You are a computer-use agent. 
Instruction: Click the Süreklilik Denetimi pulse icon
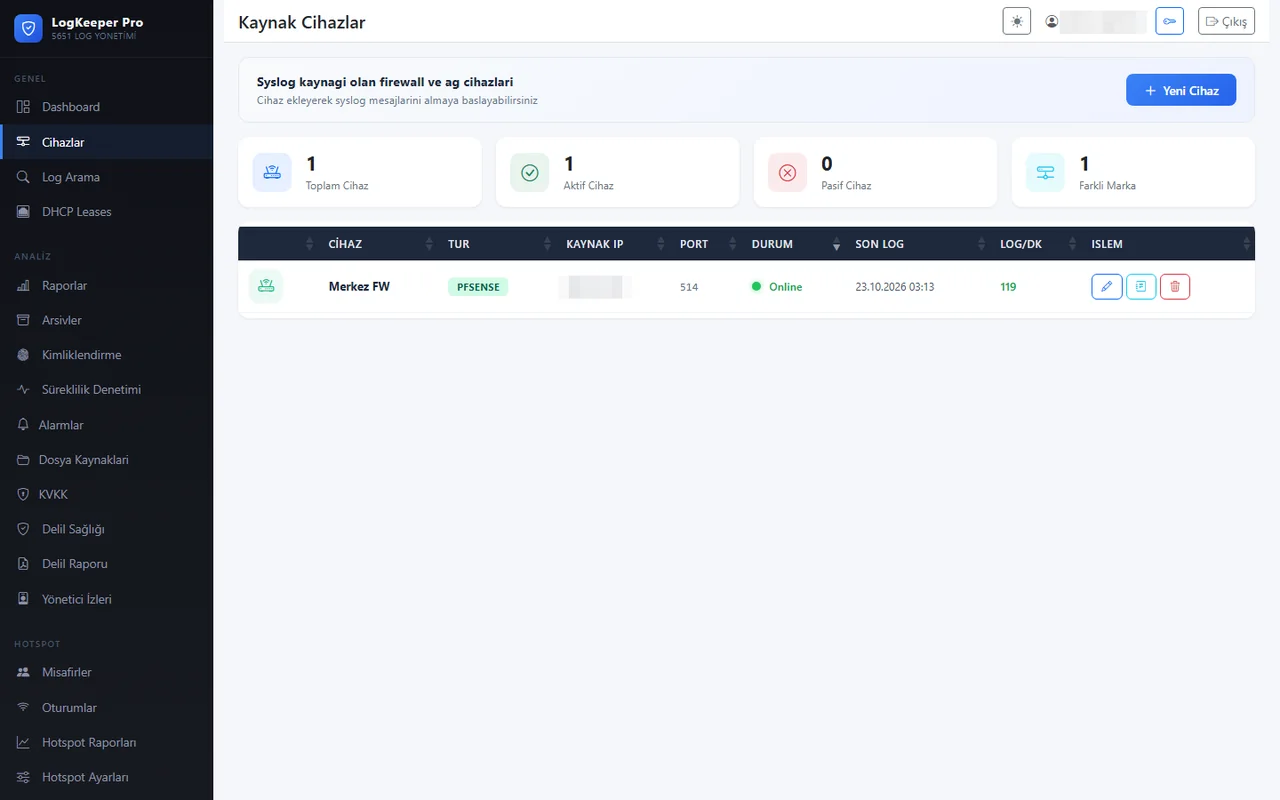pos(23,390)
